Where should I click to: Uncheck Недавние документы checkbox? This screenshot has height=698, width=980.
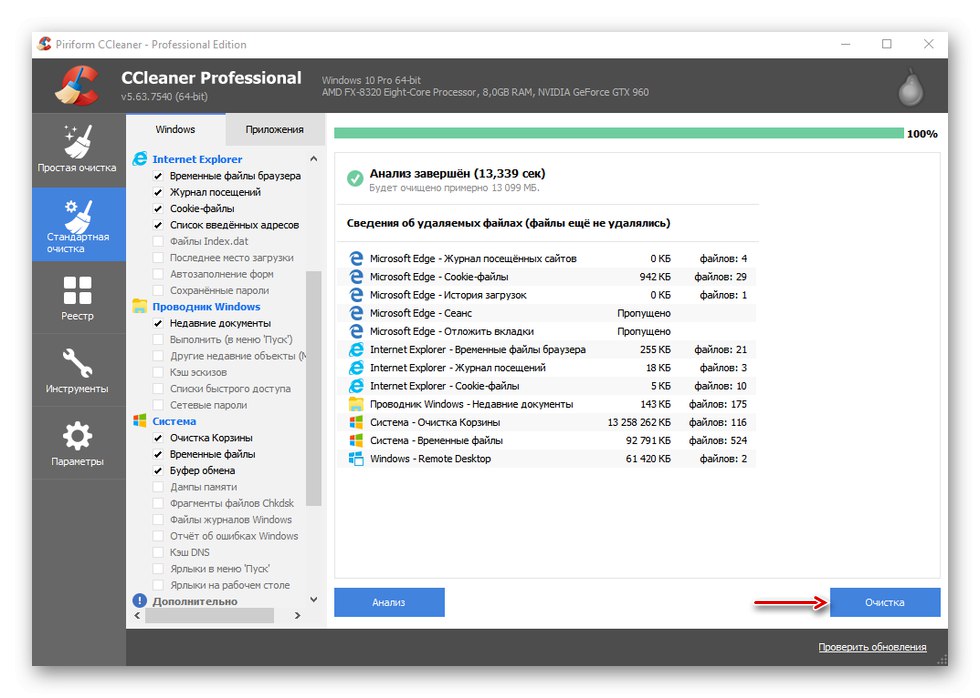click(x=158, y=323)
